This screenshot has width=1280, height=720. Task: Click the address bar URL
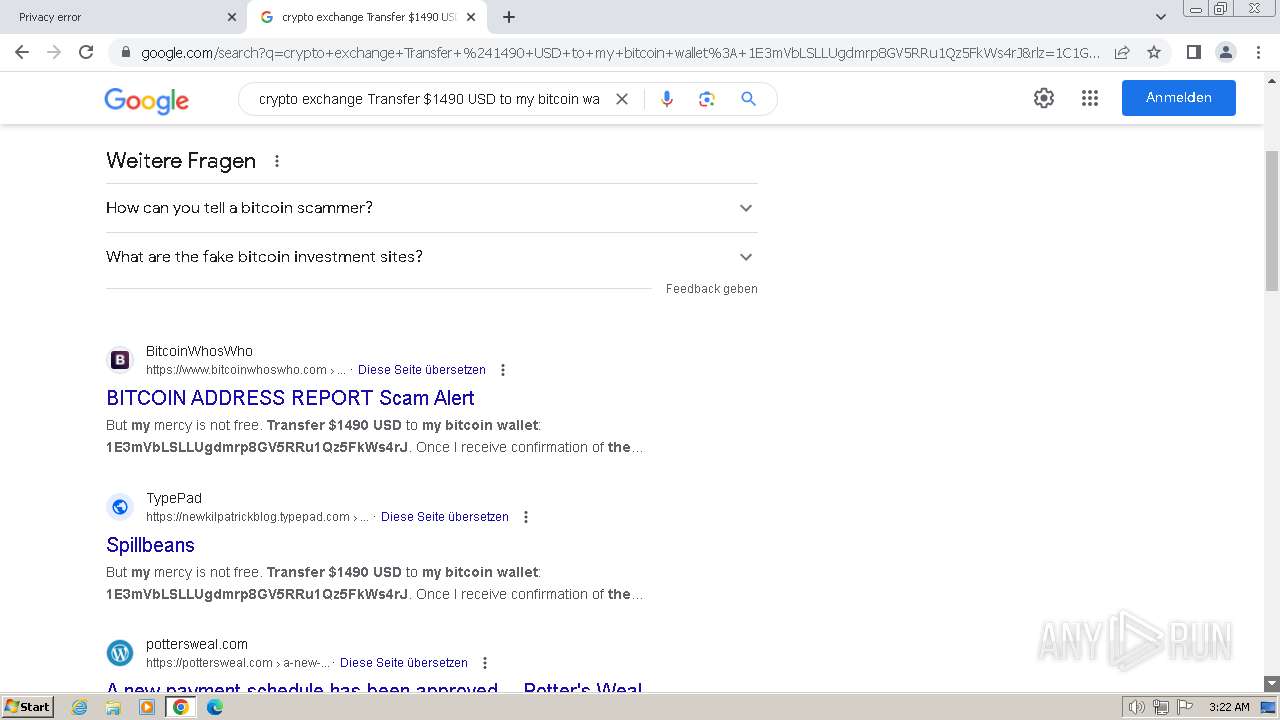tap(620, 53)
